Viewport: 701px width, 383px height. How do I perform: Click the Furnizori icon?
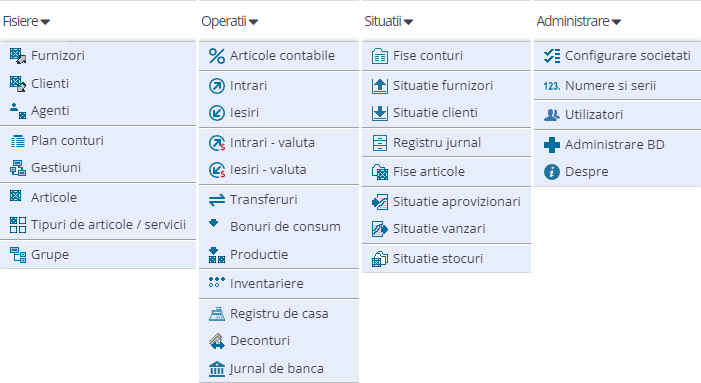point(17,56)
